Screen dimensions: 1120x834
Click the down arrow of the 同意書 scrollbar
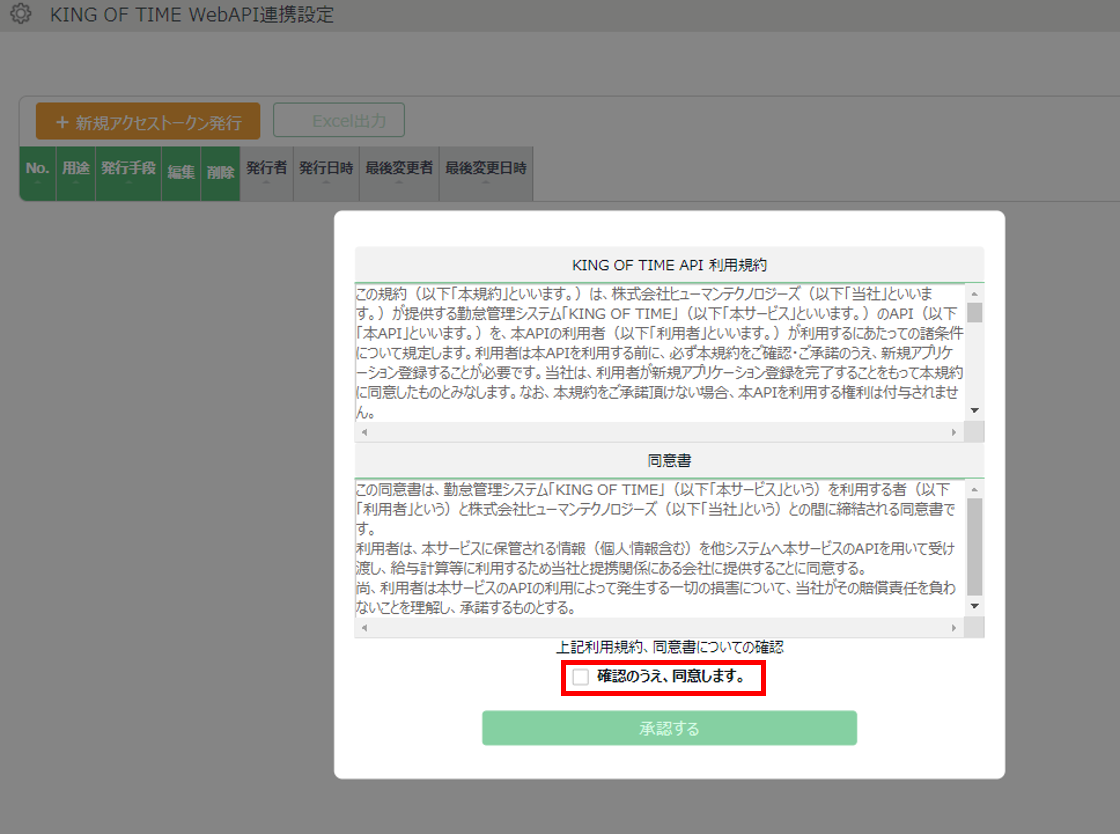[974, 606]
